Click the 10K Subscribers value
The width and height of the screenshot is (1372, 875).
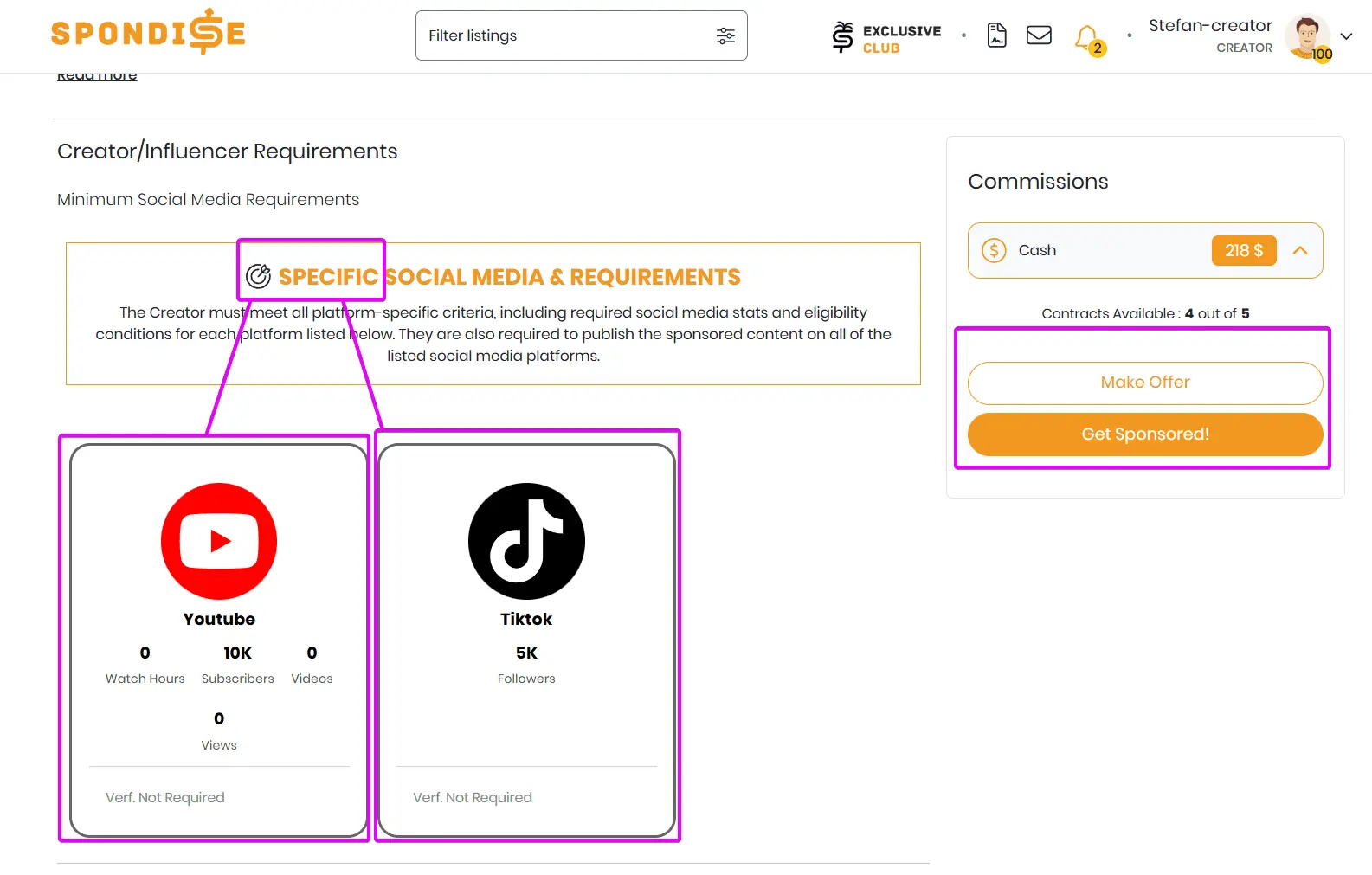tap(237, 653)
